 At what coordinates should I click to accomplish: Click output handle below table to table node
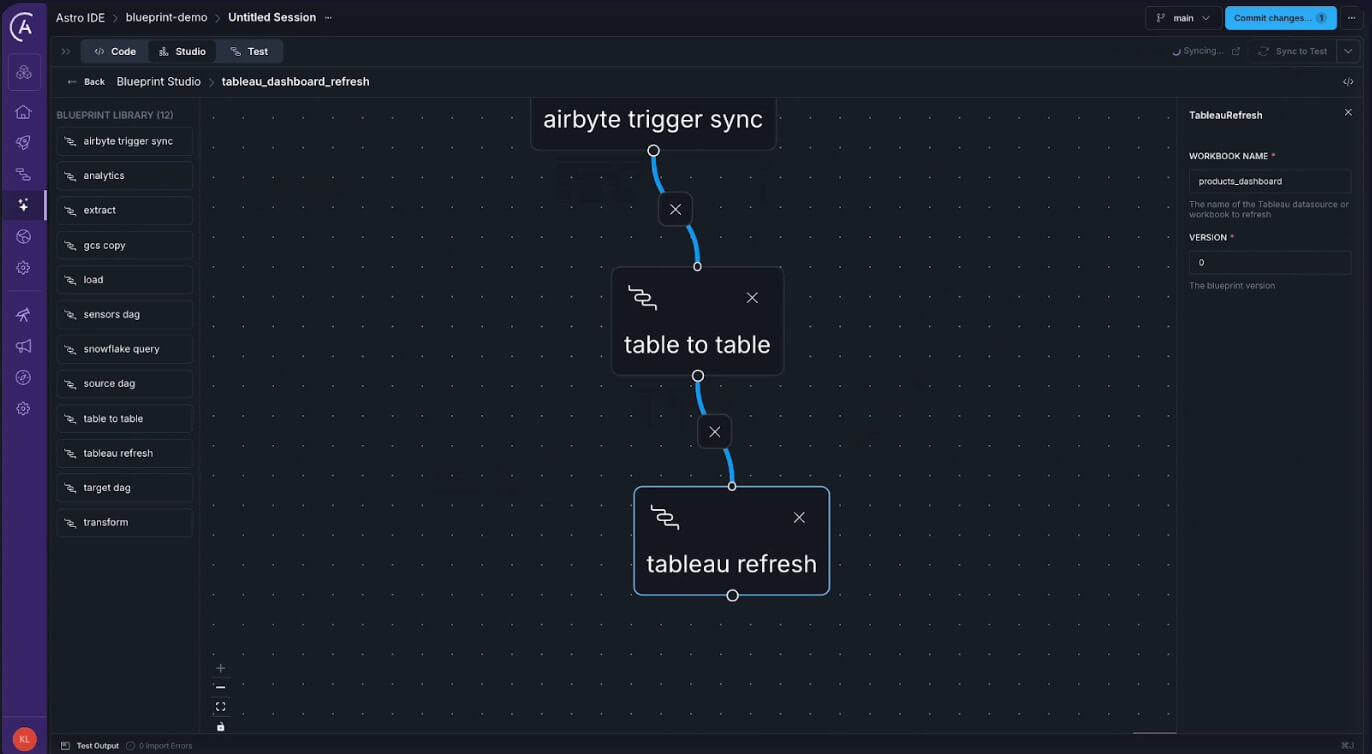(698, 376)
